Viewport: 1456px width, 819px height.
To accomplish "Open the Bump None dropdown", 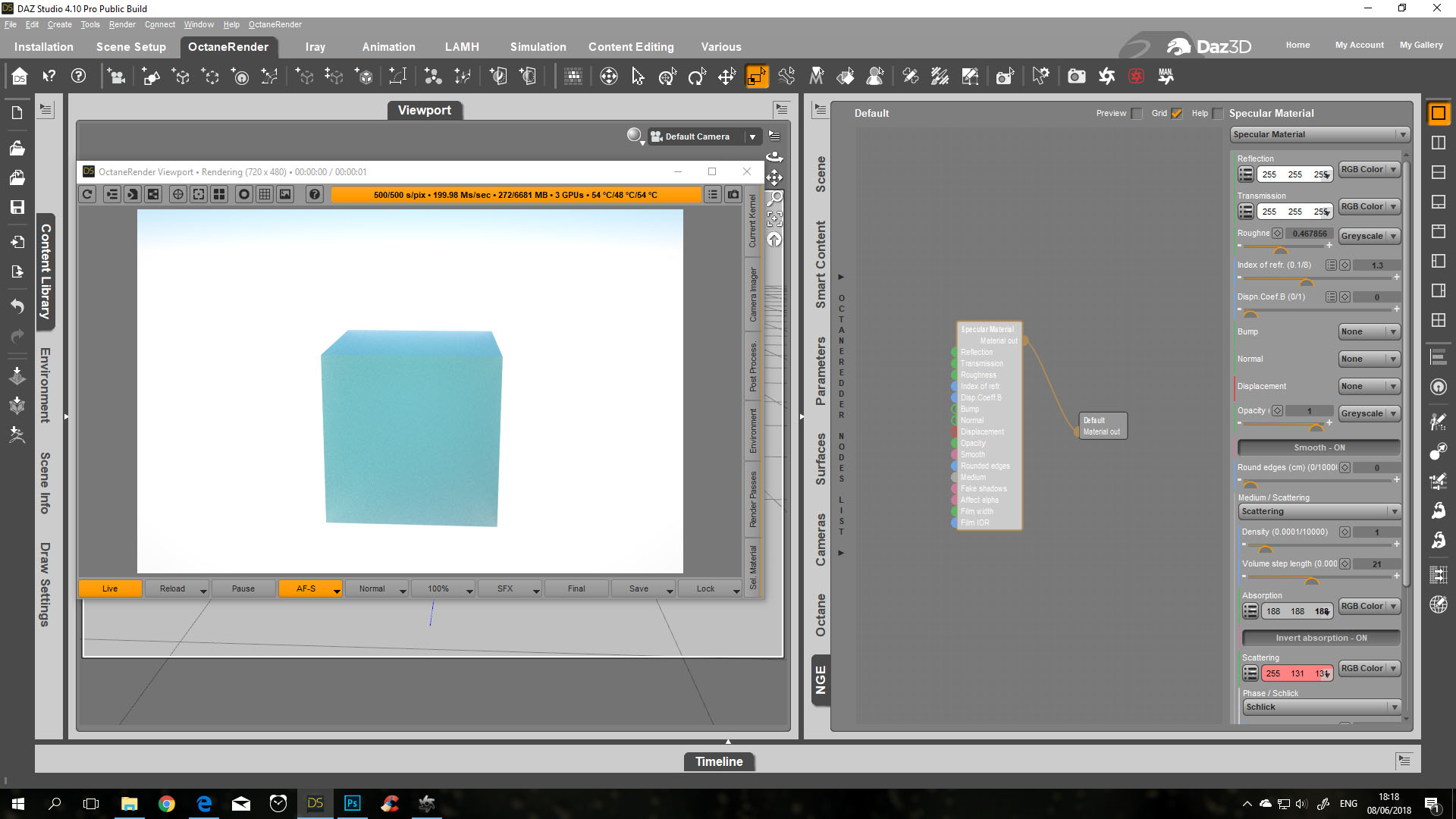I will tap(1368, 331).
